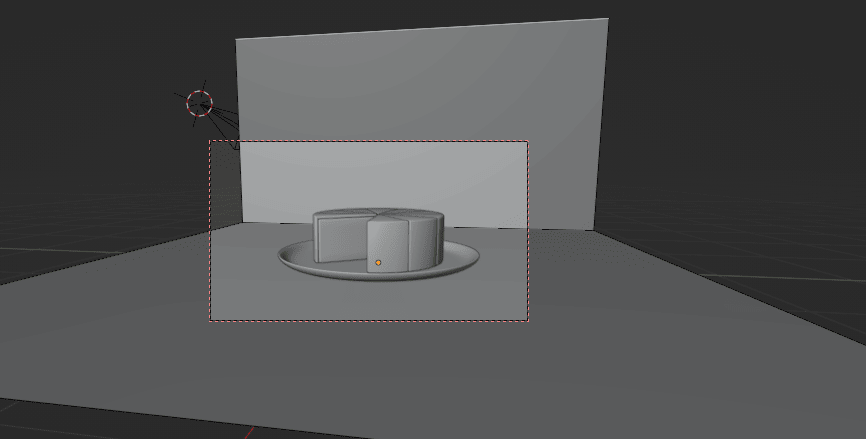The width and height of the screenshot is (866, 439).
Task: Click the bottom edge of the dashed frame
Action: coord(370,321)
